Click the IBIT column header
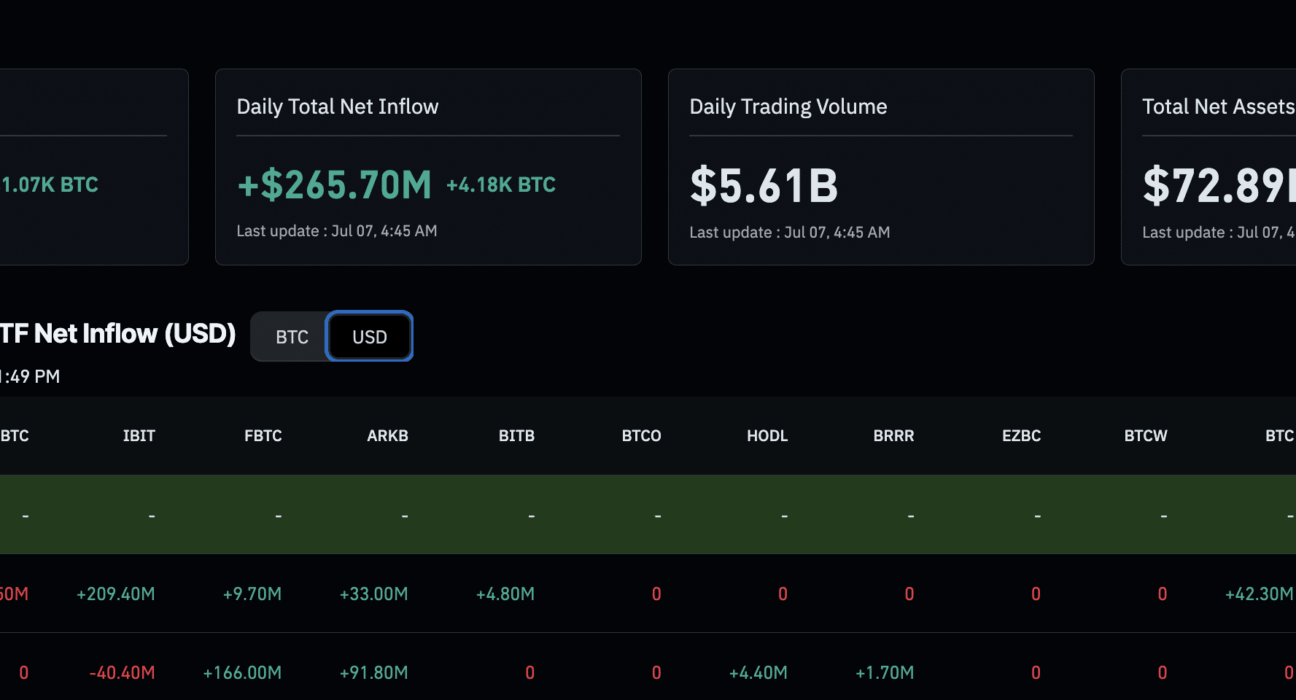This screenshot has height=700, width=1296. click(139, 436)
